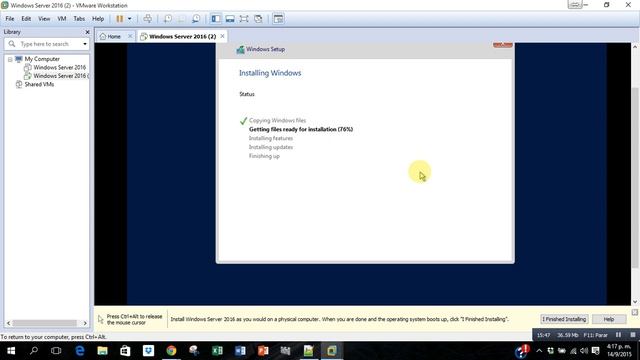640x360 pixels.
Task: Close the installation hint bar
Action: 635,312
